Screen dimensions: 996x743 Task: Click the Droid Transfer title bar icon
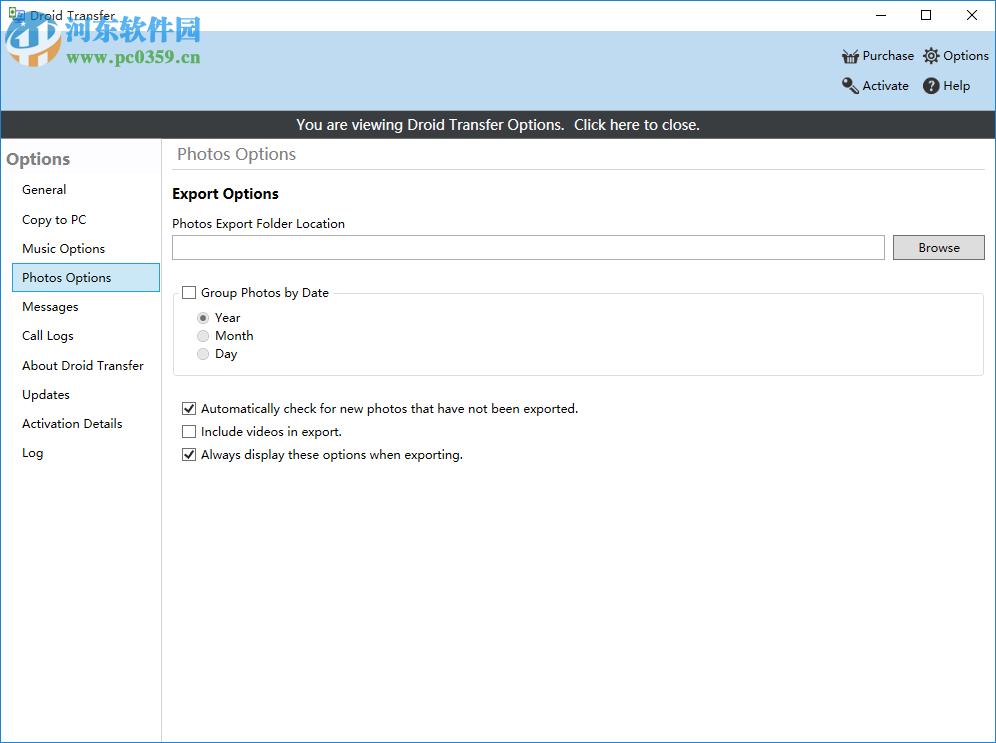pyautogui.click(x=15, y=15)
